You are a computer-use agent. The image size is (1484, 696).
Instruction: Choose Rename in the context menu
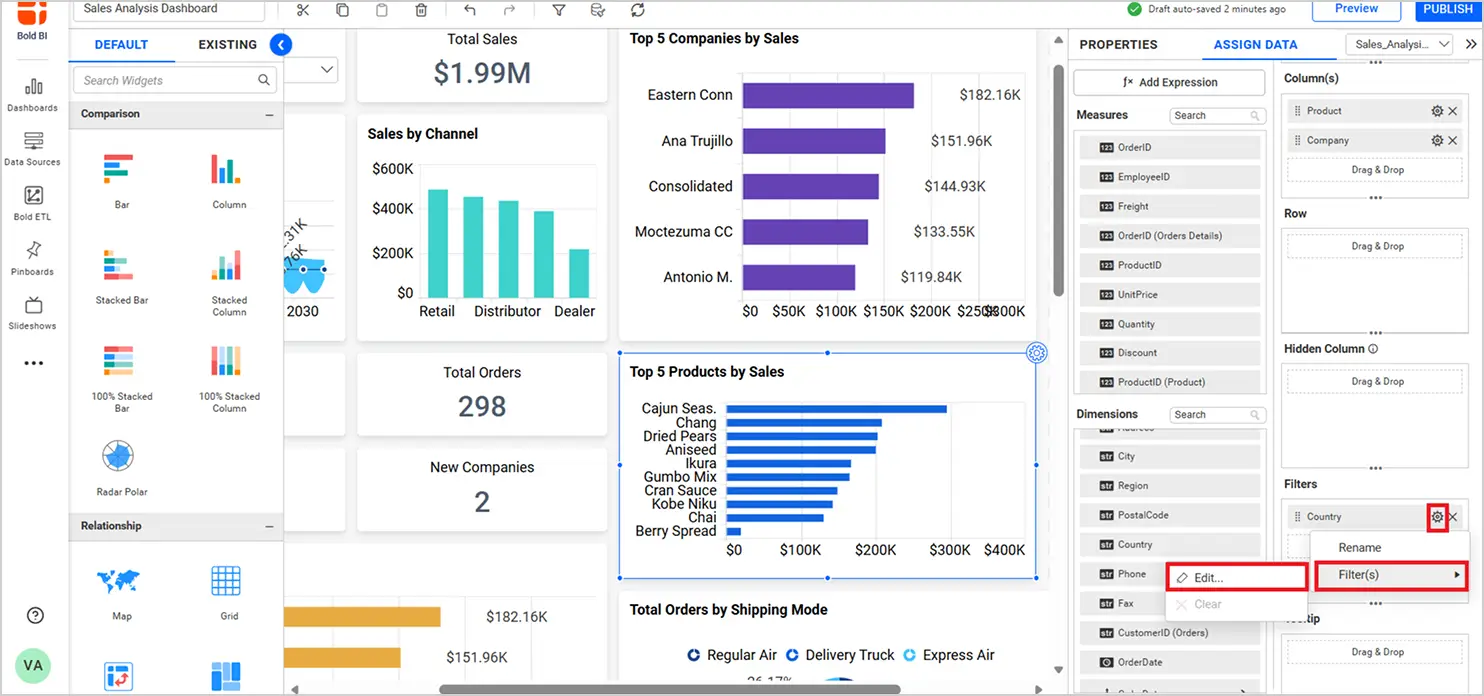pos(1360,548)
